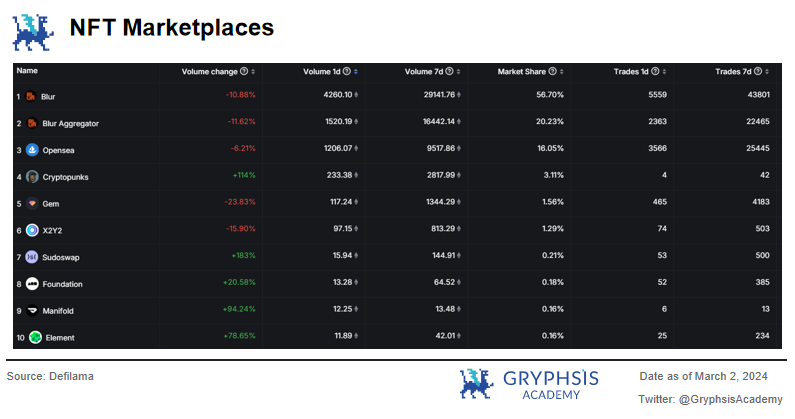Screen dimensions: 795x419
Task: Click the Foundation white logo icon
Action: click(x=32, y=284)
